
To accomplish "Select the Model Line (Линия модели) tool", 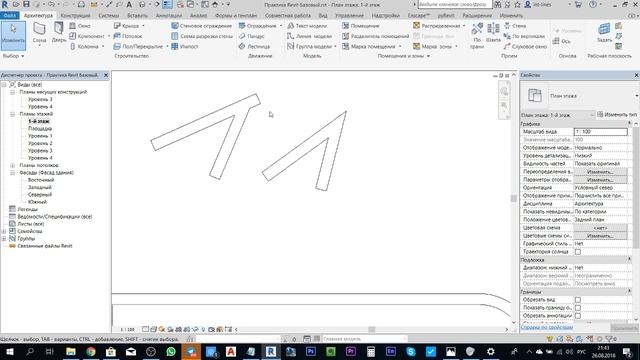I will [x=309, y=36].
